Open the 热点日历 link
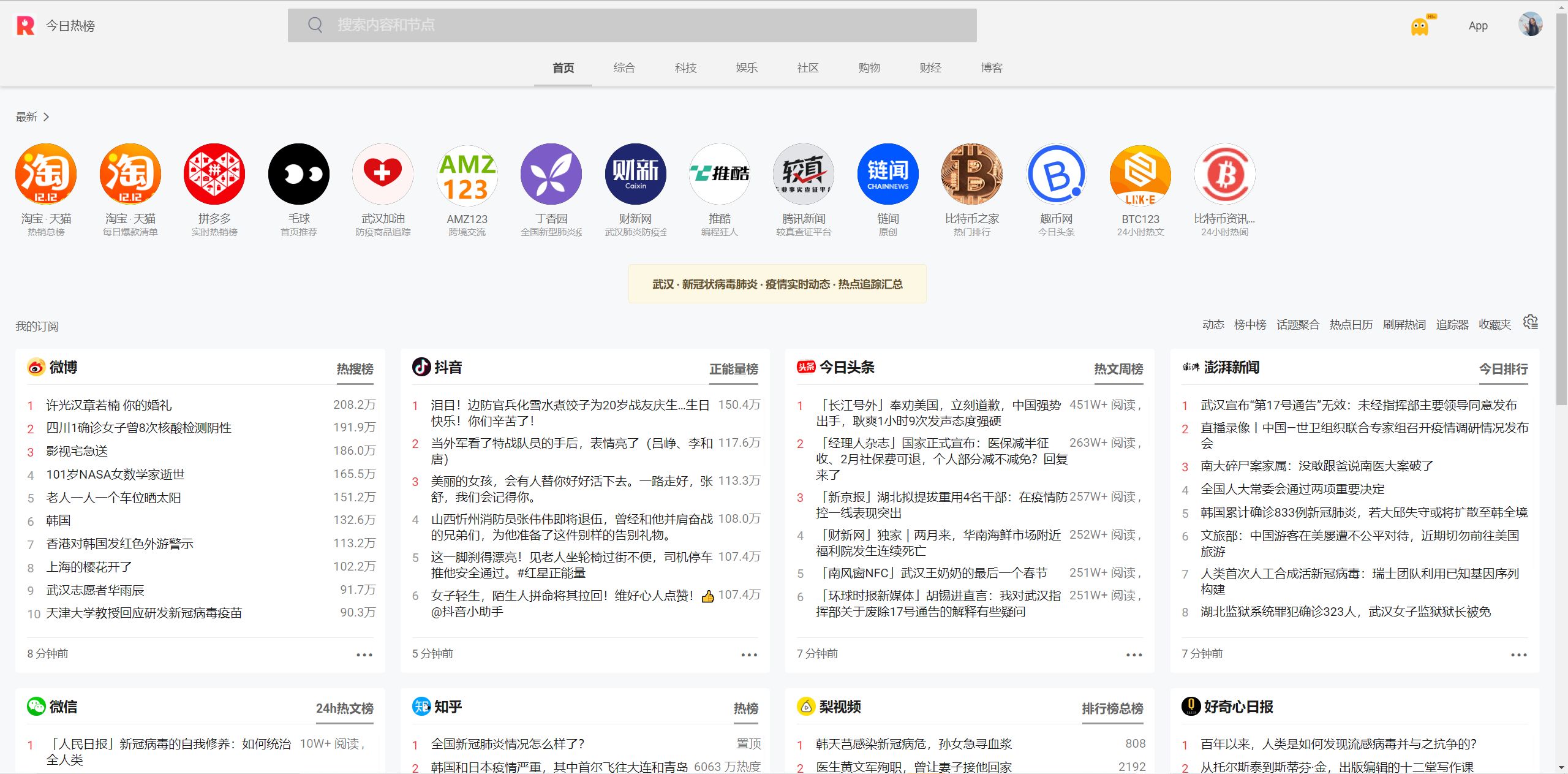This screenshot has height=774, width=1568. pos(1351,325)
